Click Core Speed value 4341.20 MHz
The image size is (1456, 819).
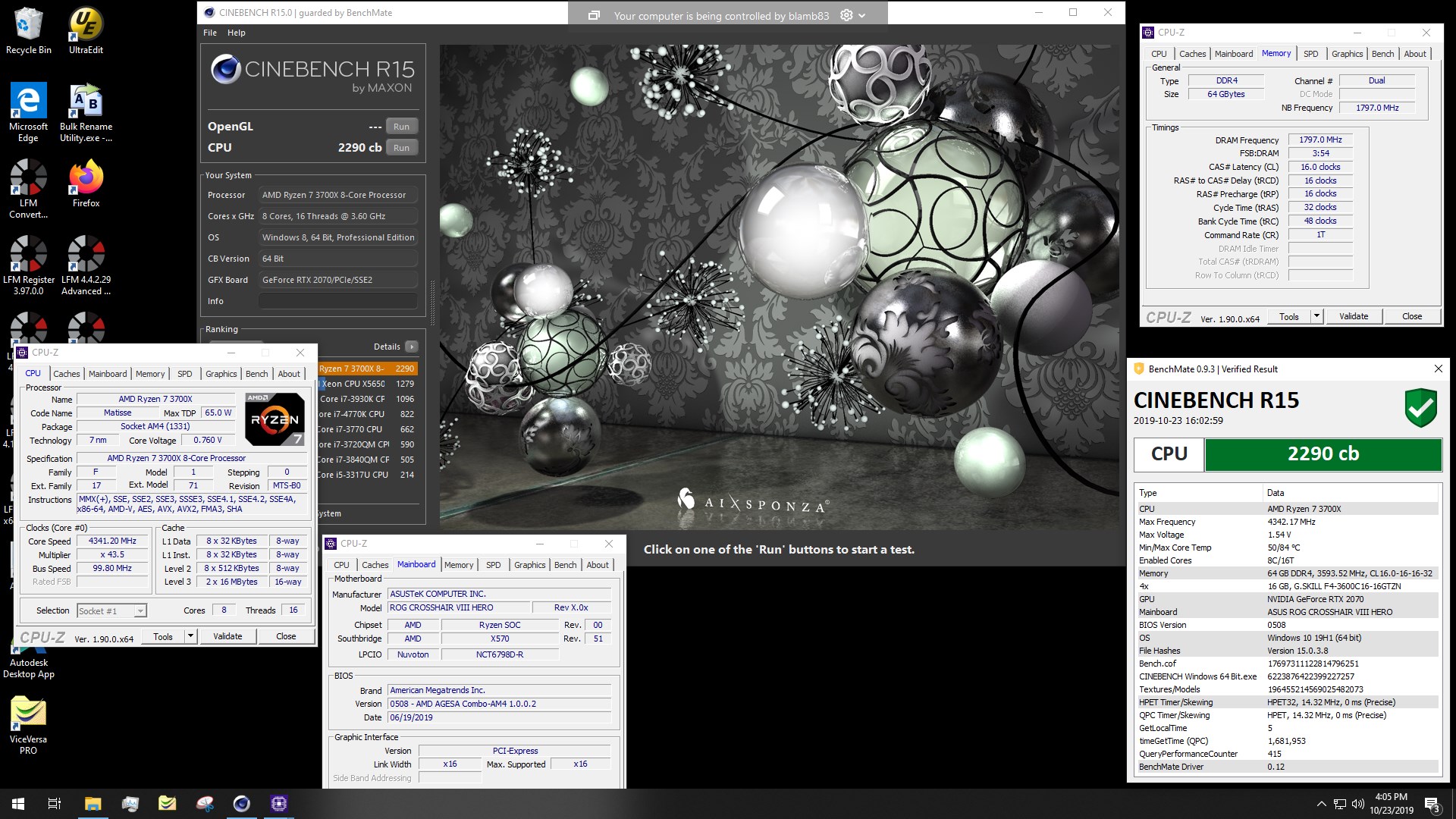coord(112,541)
